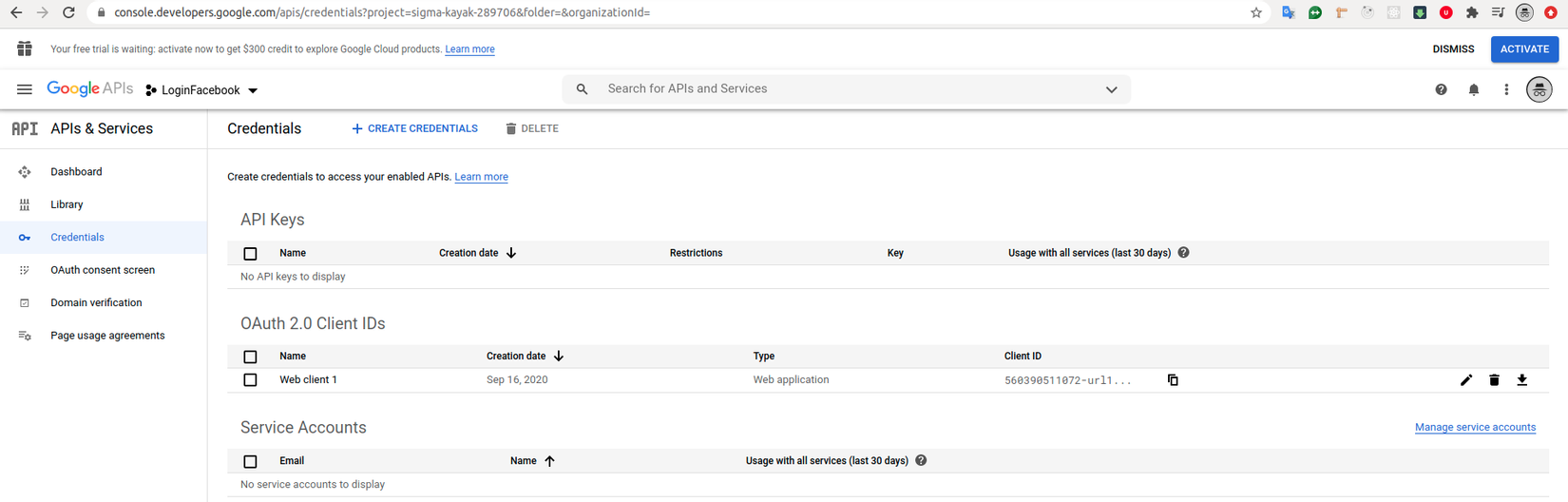The width and height of the screenshot is (1568, 502).
Task: Copy the OAuth Client ID
Action: click(x=1173, y=380)
